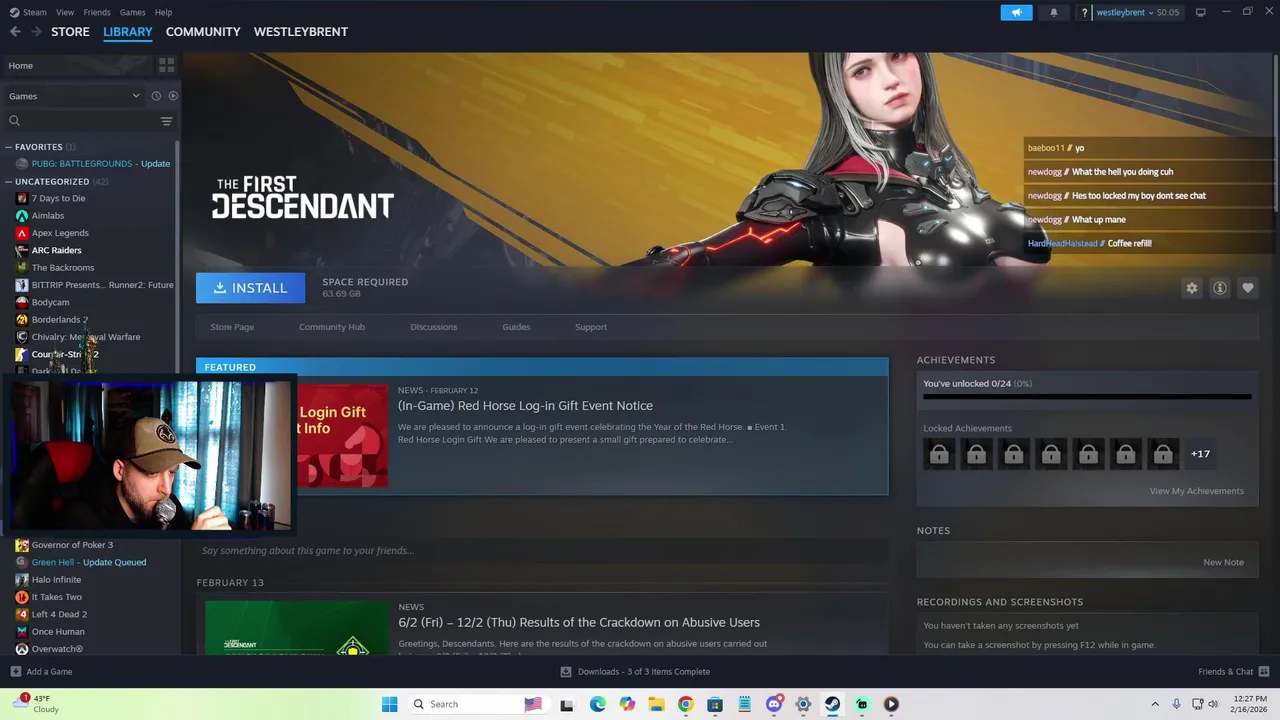Open Bodycam in the library list
Screen dimensions: 1280x720
50,302
